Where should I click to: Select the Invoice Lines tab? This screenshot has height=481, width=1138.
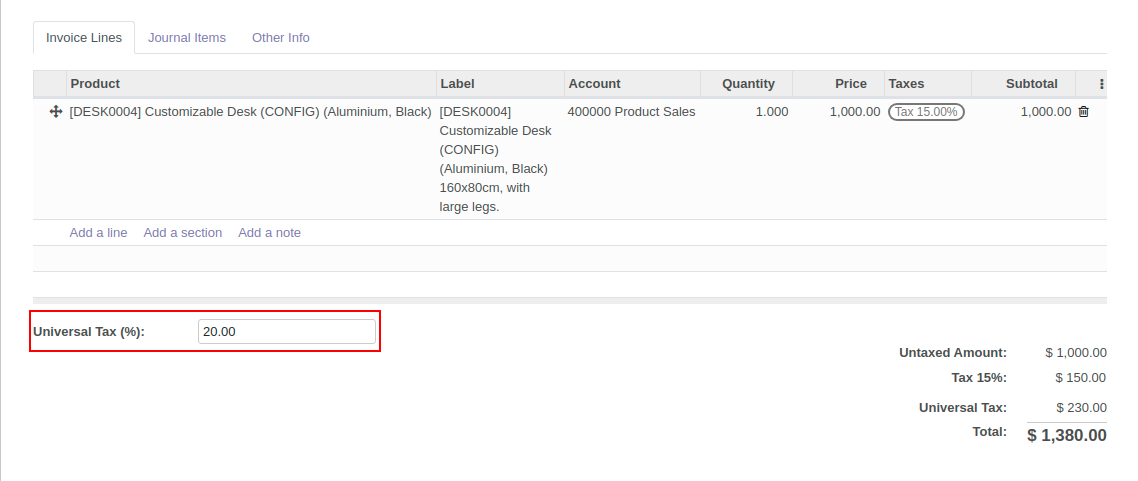coord(84,38)
